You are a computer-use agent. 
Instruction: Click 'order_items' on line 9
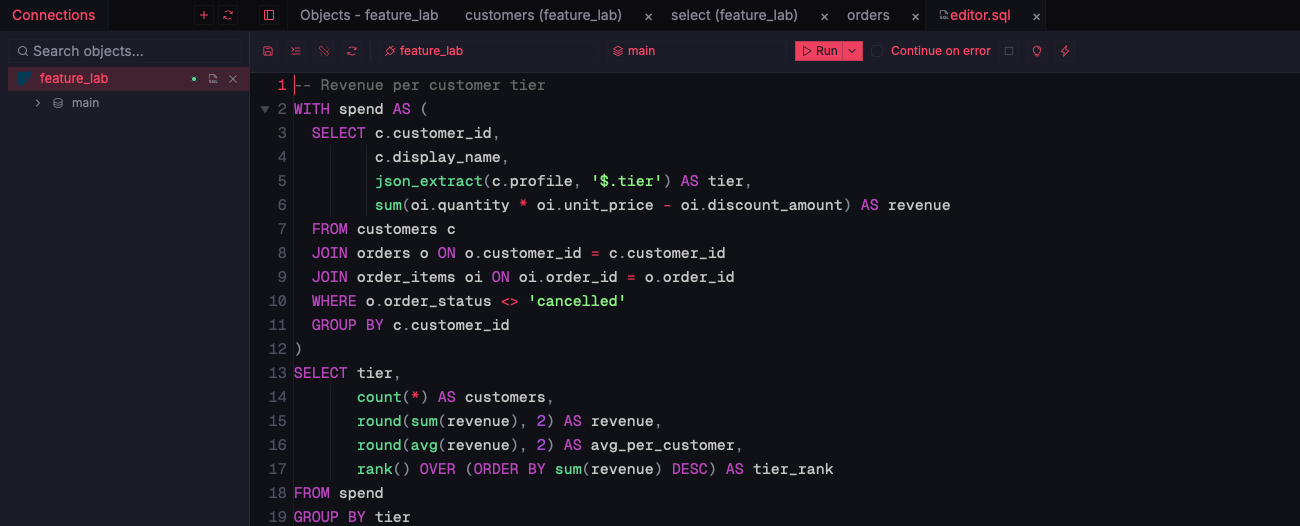point(406,277)
